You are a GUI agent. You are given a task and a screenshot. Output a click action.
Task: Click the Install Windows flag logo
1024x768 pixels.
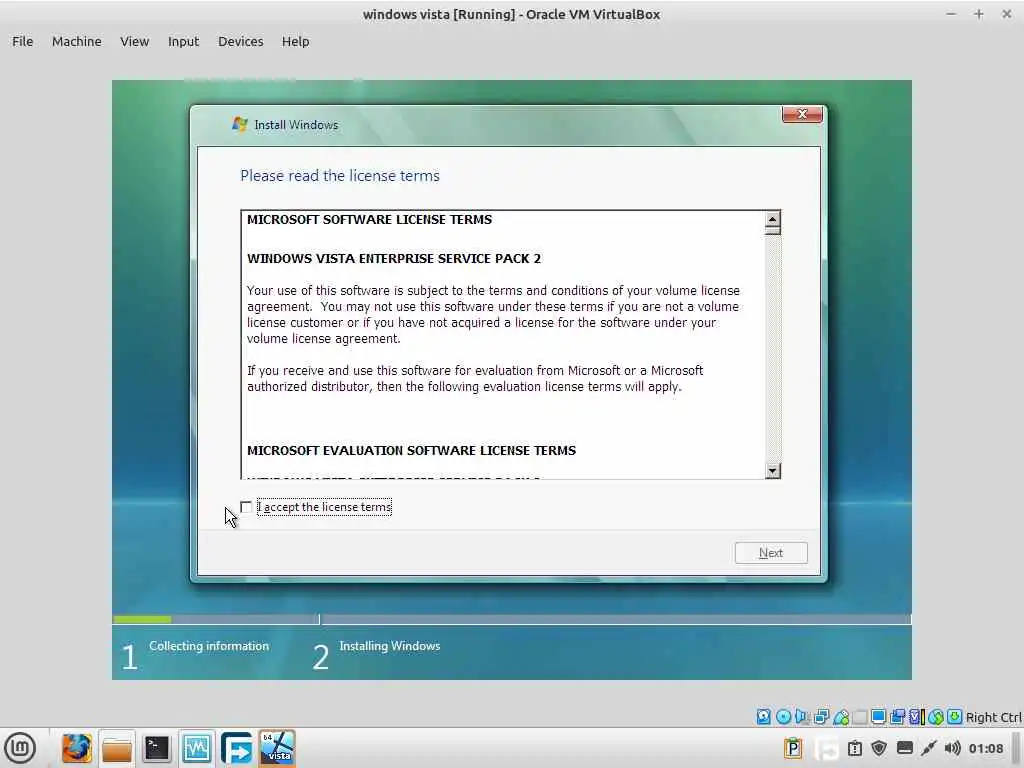[x=240, y=124]
